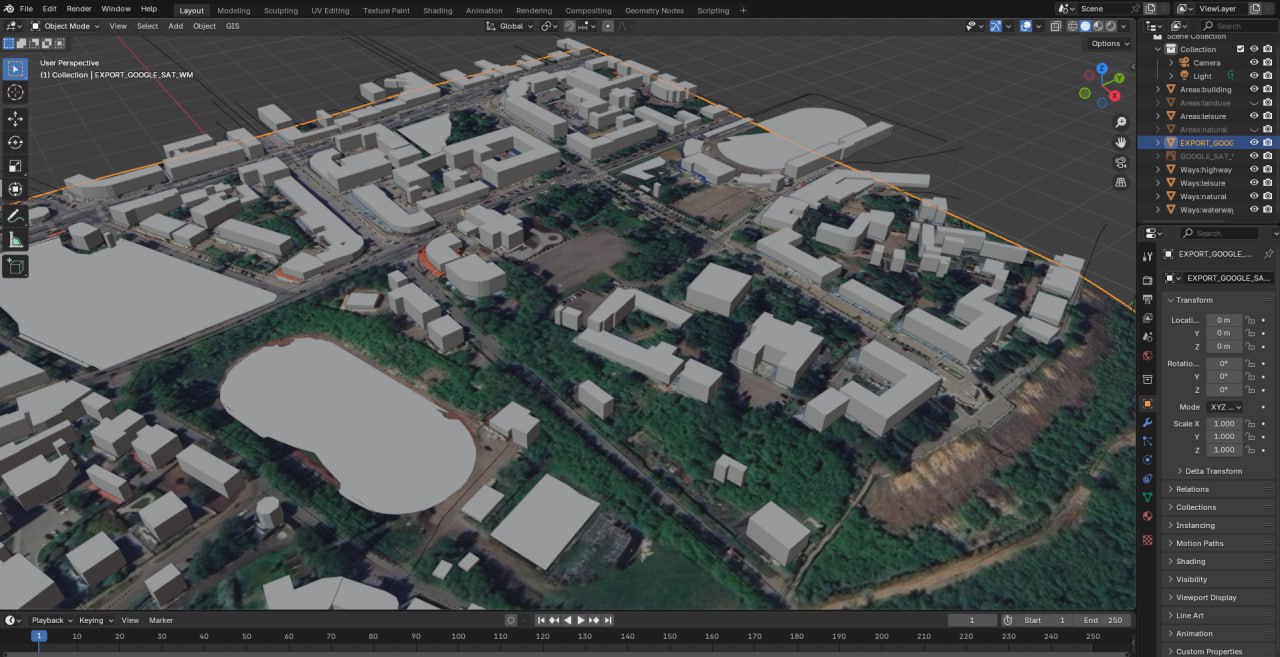Choose the Scale tool

click(x=15, y=166)
